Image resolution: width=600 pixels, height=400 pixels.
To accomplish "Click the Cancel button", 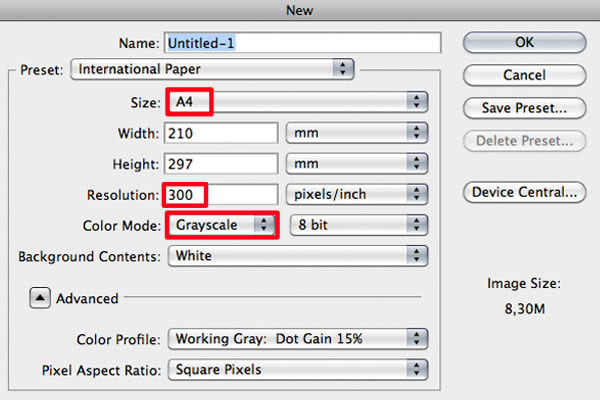I will coord(524,75).
